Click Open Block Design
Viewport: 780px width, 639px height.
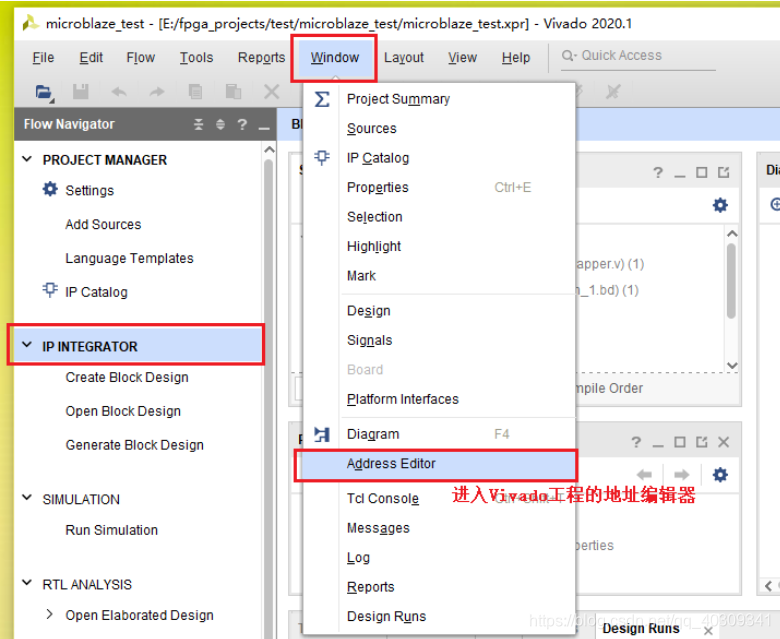tap(123, 411)
